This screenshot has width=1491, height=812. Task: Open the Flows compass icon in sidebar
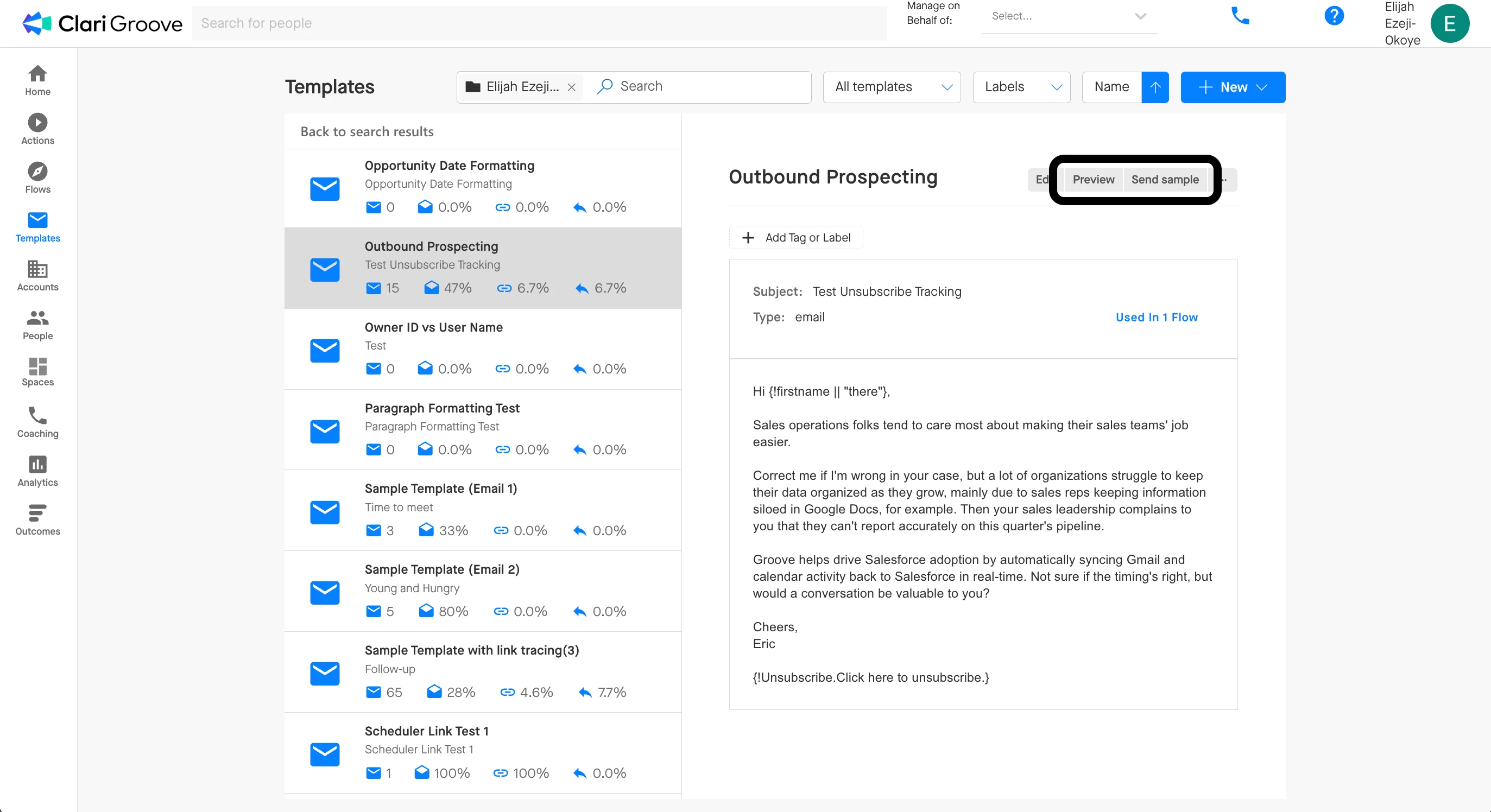coord(37,172)
